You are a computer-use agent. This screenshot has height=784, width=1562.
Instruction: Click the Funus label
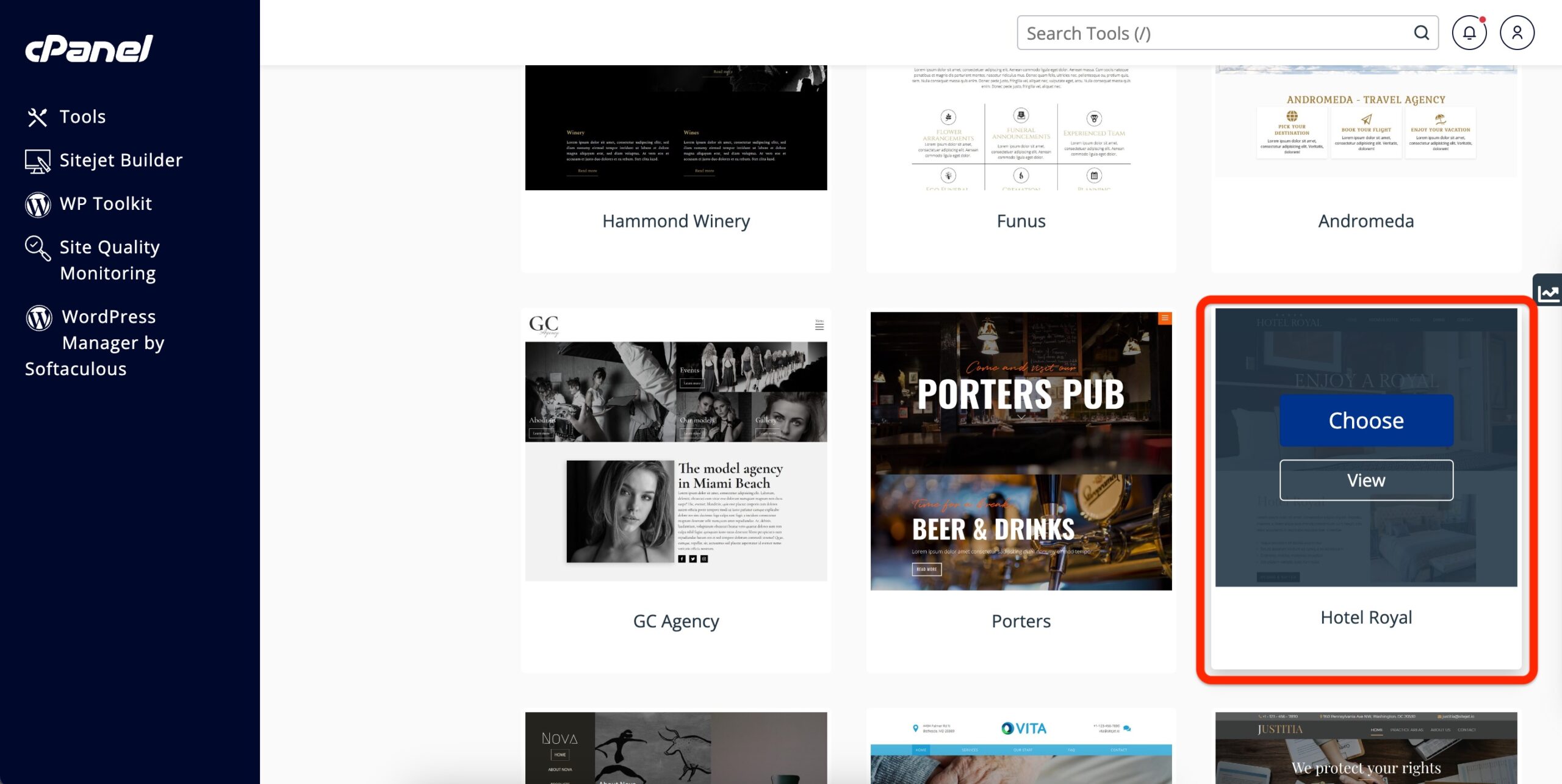point(1021,221)
